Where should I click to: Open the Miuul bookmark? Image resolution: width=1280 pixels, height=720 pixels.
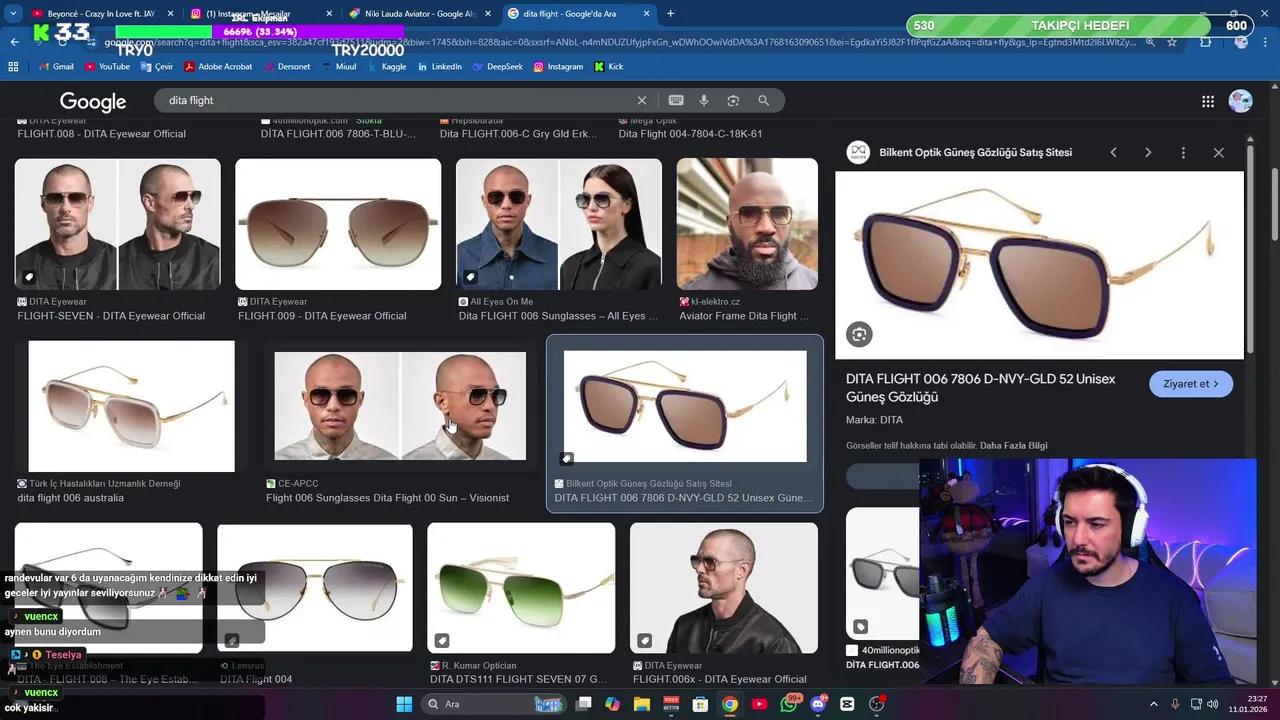point(339,67)
